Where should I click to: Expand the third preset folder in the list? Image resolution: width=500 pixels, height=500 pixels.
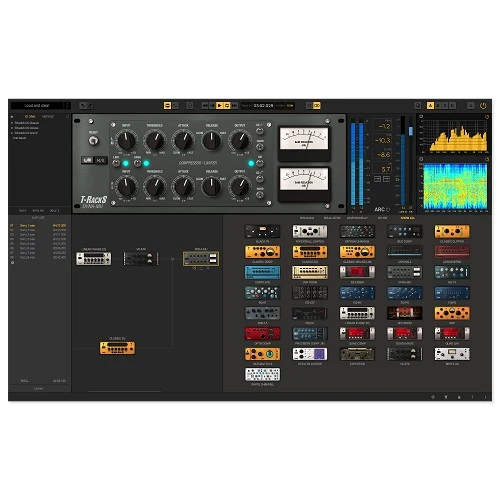(12, 133)
